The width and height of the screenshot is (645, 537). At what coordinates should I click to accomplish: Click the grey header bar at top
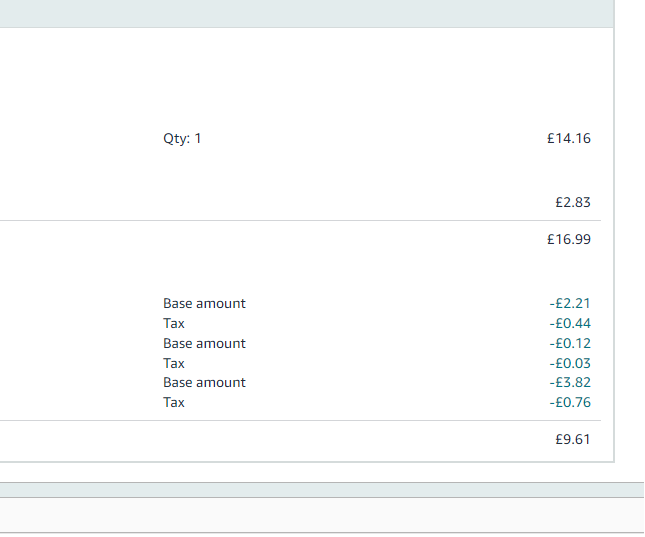click(307, 14)
